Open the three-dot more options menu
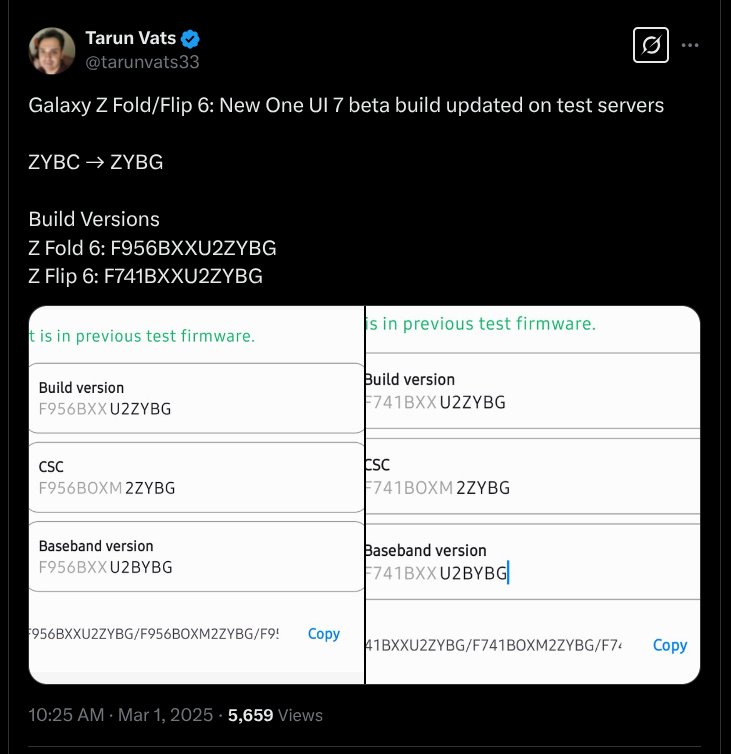731x754 pixels. tap(690, 45)
